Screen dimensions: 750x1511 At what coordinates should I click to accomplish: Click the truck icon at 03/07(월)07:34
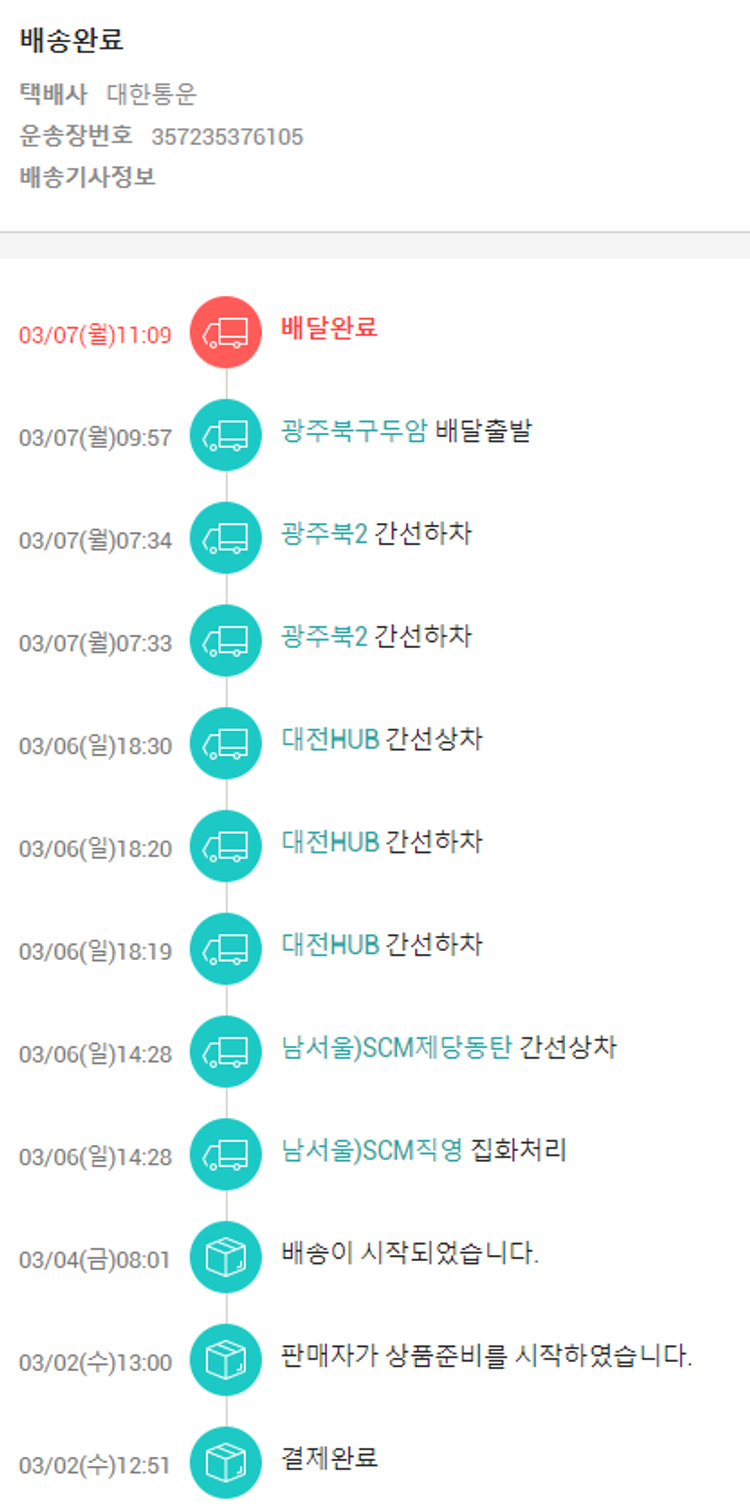pyautogui.click(x=226, y=538)
